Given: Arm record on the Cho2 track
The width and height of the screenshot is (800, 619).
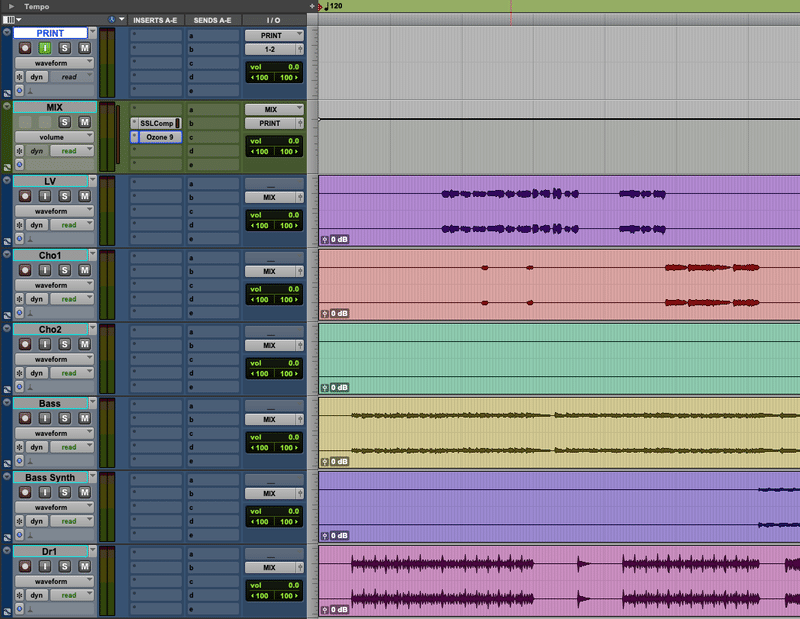Looking at the screenshot, I should pos(25,344).
